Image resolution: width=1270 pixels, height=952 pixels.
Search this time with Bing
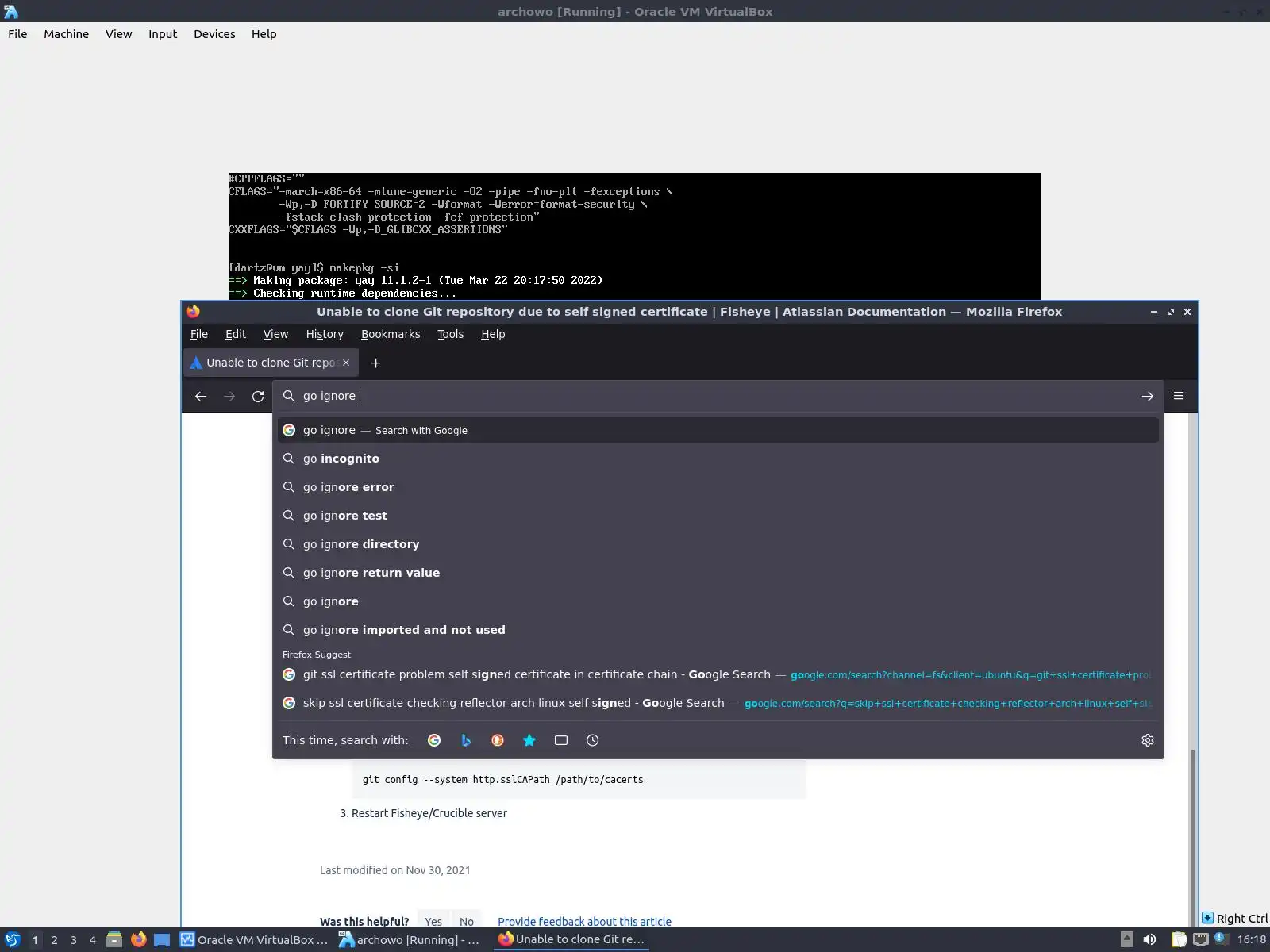coord(466,740)
